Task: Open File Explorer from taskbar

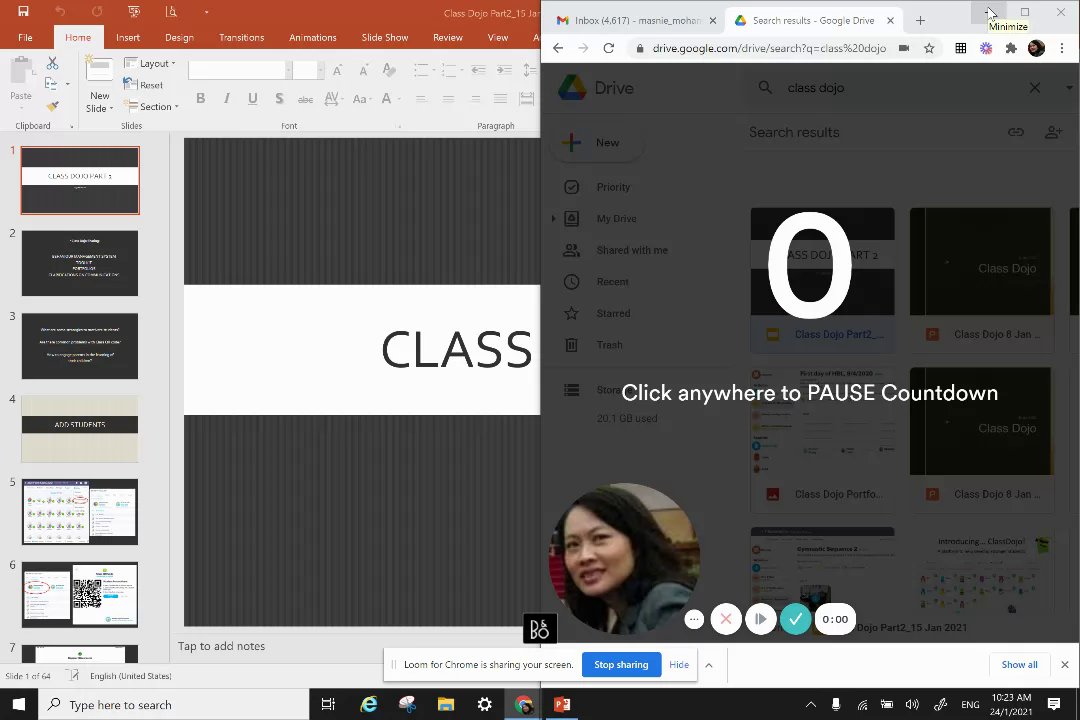Action: [446, 704]
